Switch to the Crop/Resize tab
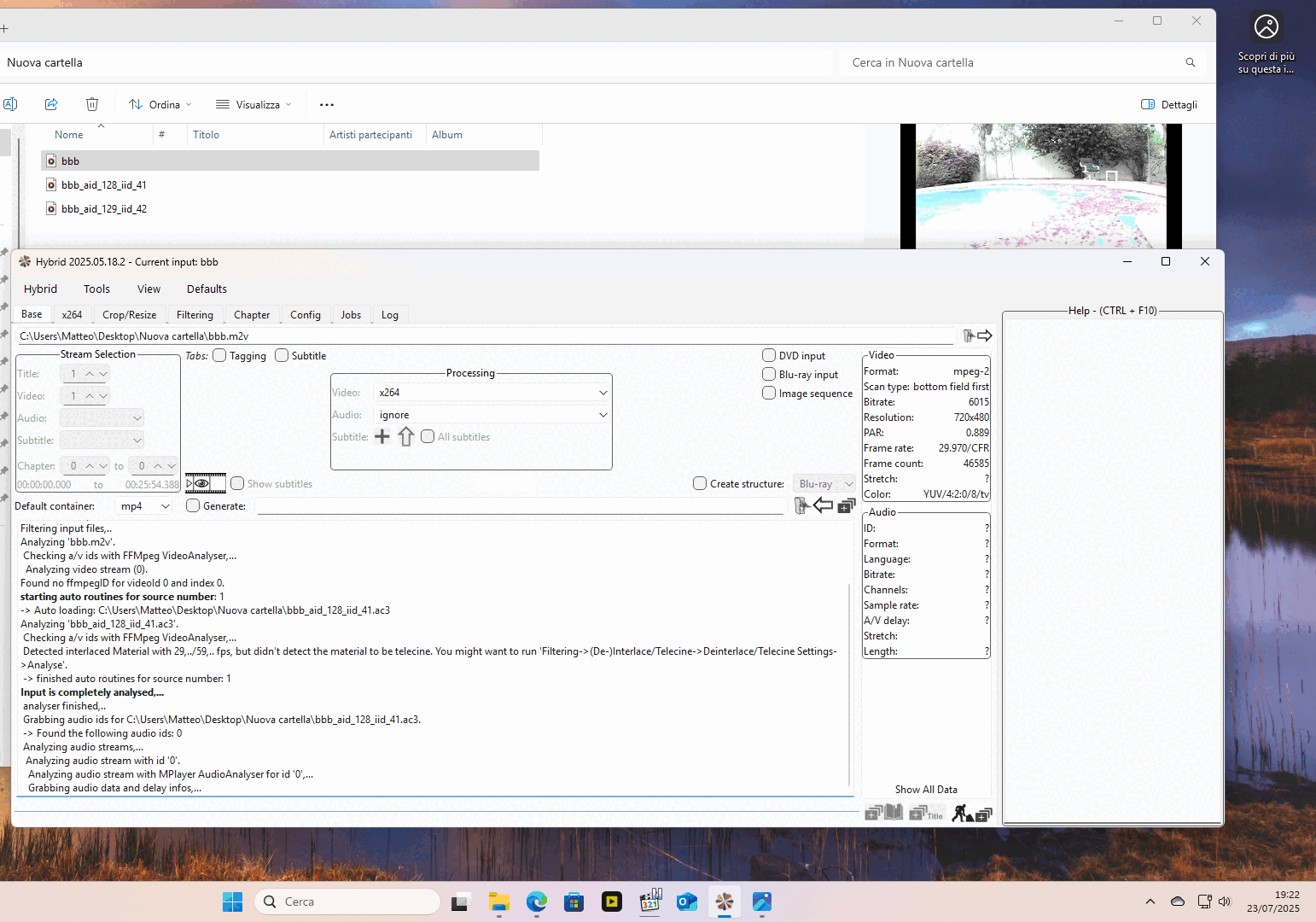This screenshot has height=922, width=1316. tap(129, 315)
